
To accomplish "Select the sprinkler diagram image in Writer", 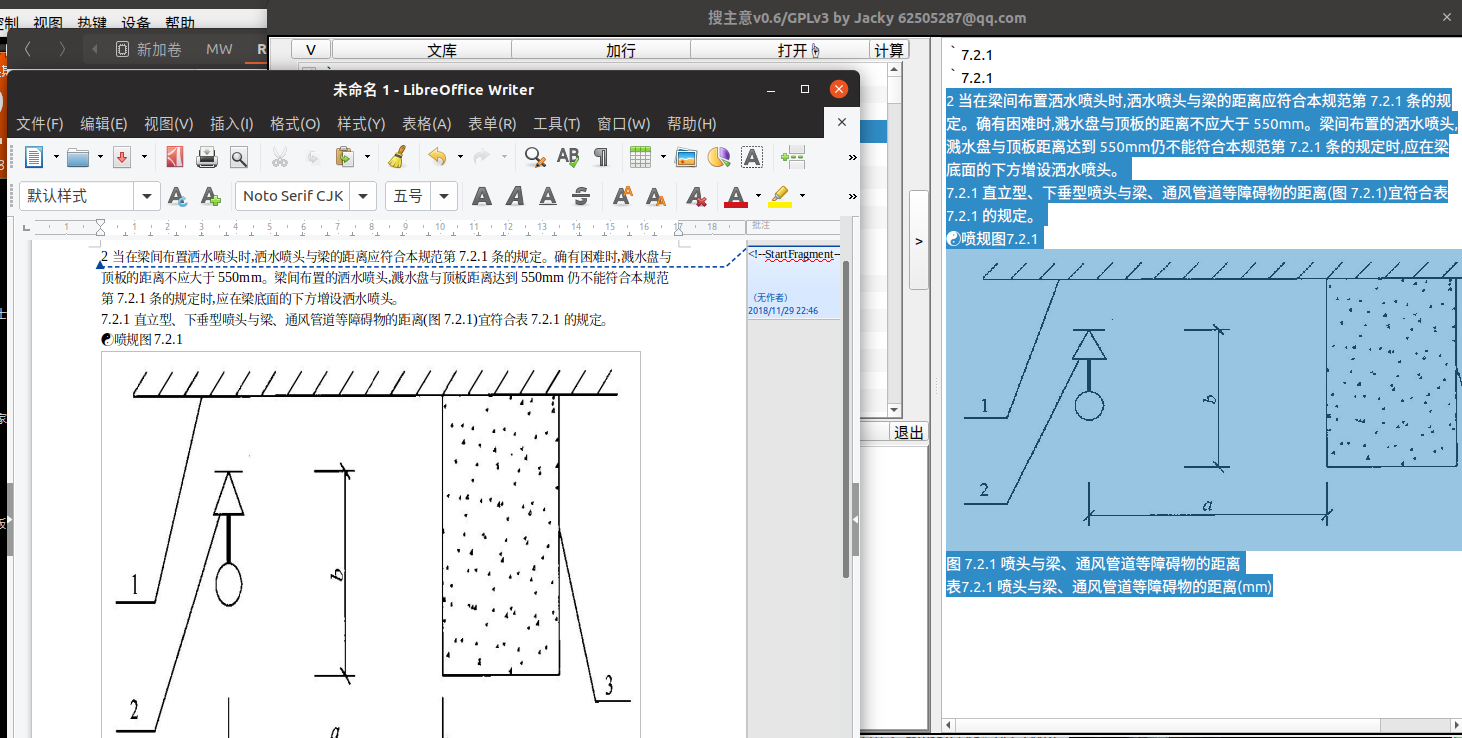I will [x=371, y=545].
